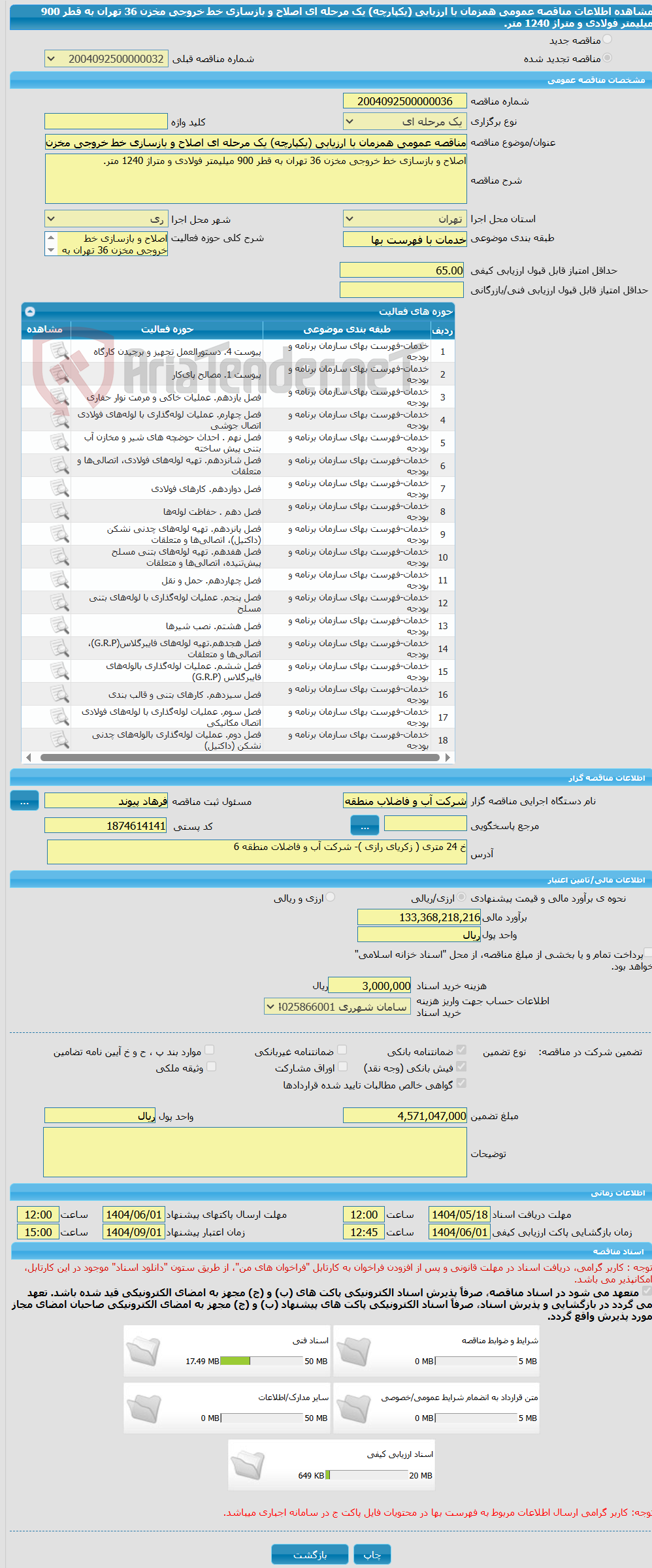Open view icon for activity row 15
Screen dimensions: 652x1568
(59, 672)
